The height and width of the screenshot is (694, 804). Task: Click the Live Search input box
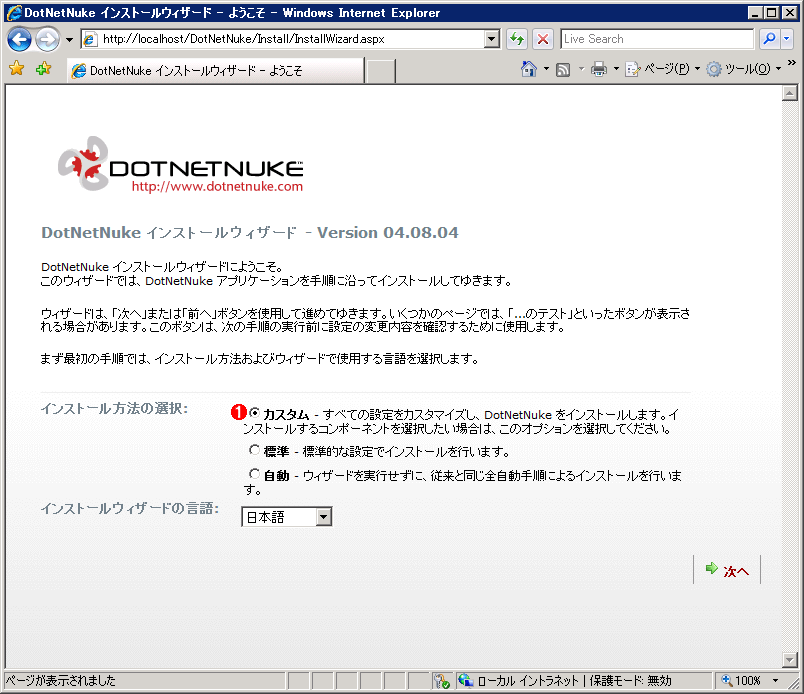tap(657, 39)
